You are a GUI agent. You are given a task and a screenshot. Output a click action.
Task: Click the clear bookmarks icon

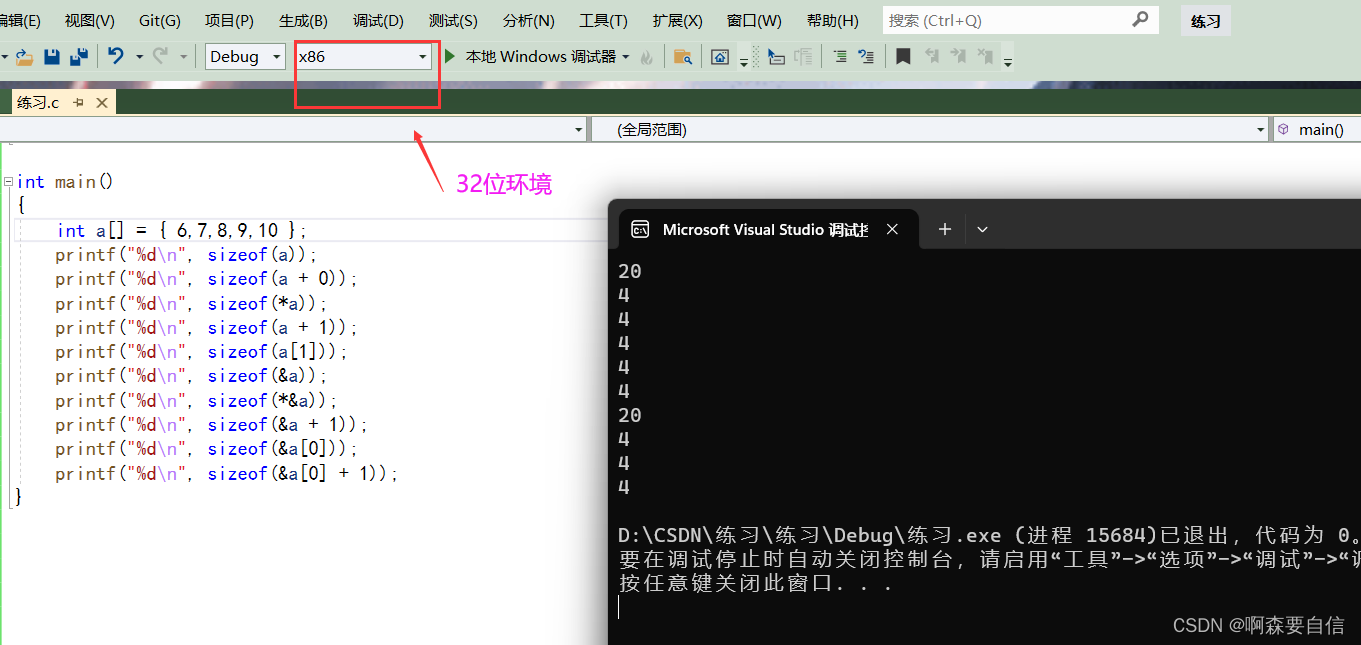(x=985, y=57)
